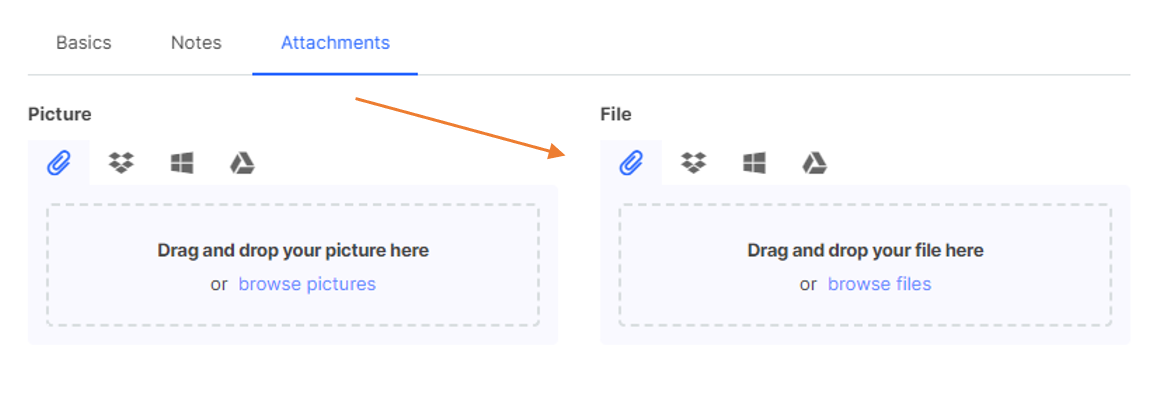Viewport: 1166px width, 404px height.
Task: Follow the browse pictures link
Action: 307,284
